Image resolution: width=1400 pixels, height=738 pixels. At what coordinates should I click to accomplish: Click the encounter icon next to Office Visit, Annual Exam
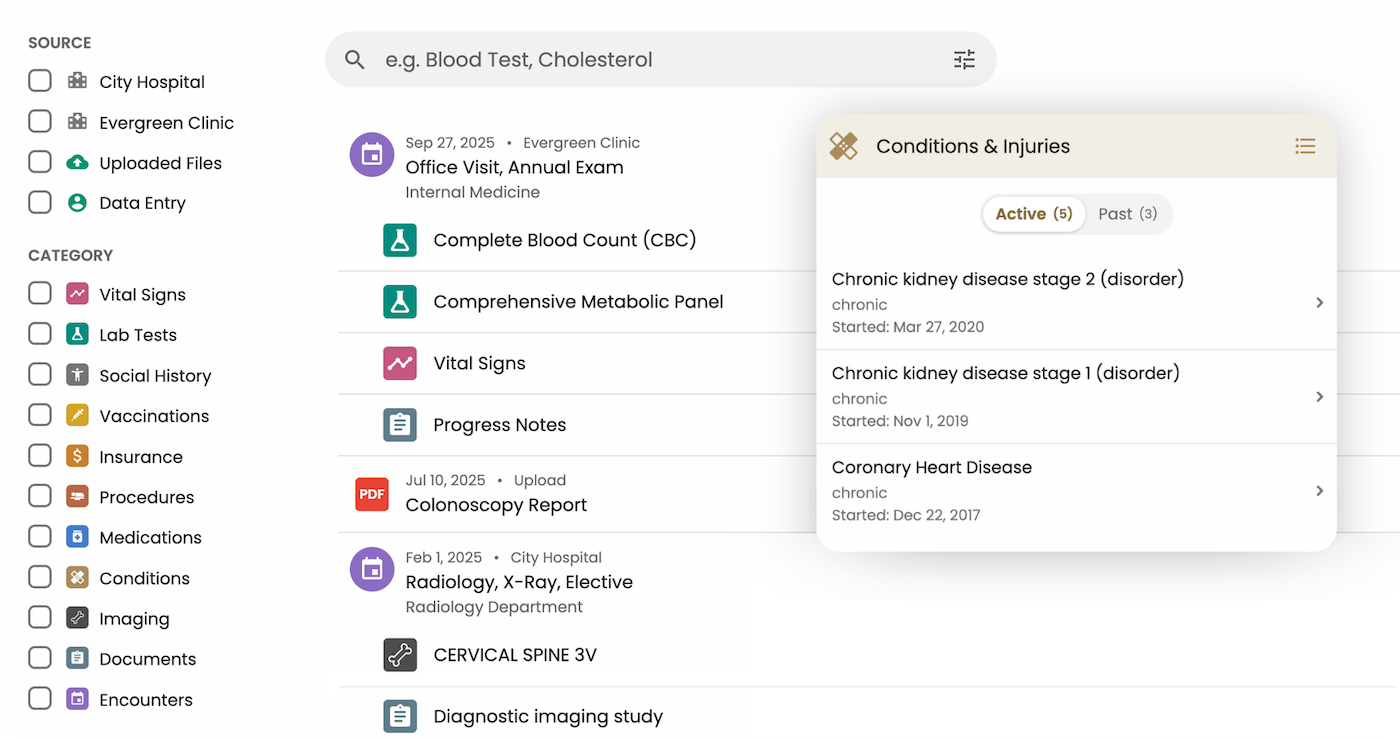371,154
